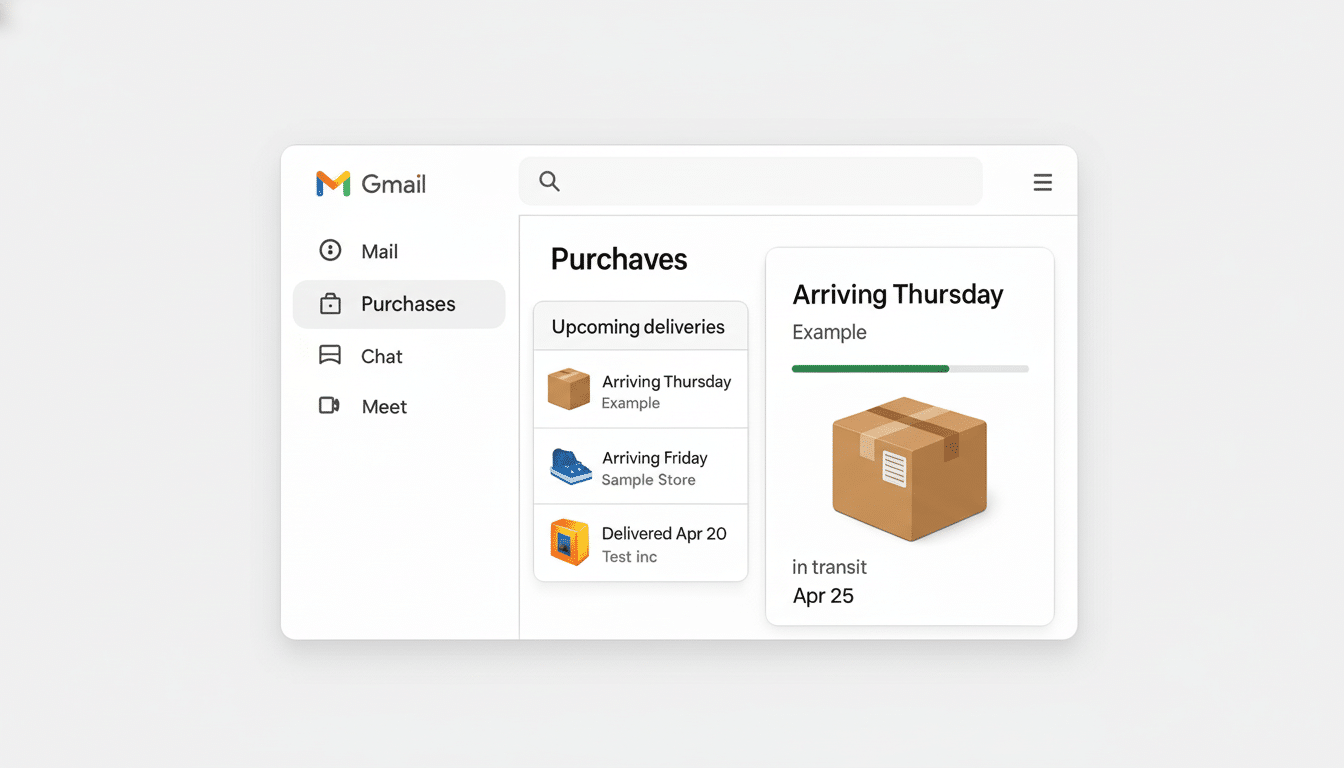
Task: View the Arriving Friday Sample Store order
Action: click(x=640, y=466)
